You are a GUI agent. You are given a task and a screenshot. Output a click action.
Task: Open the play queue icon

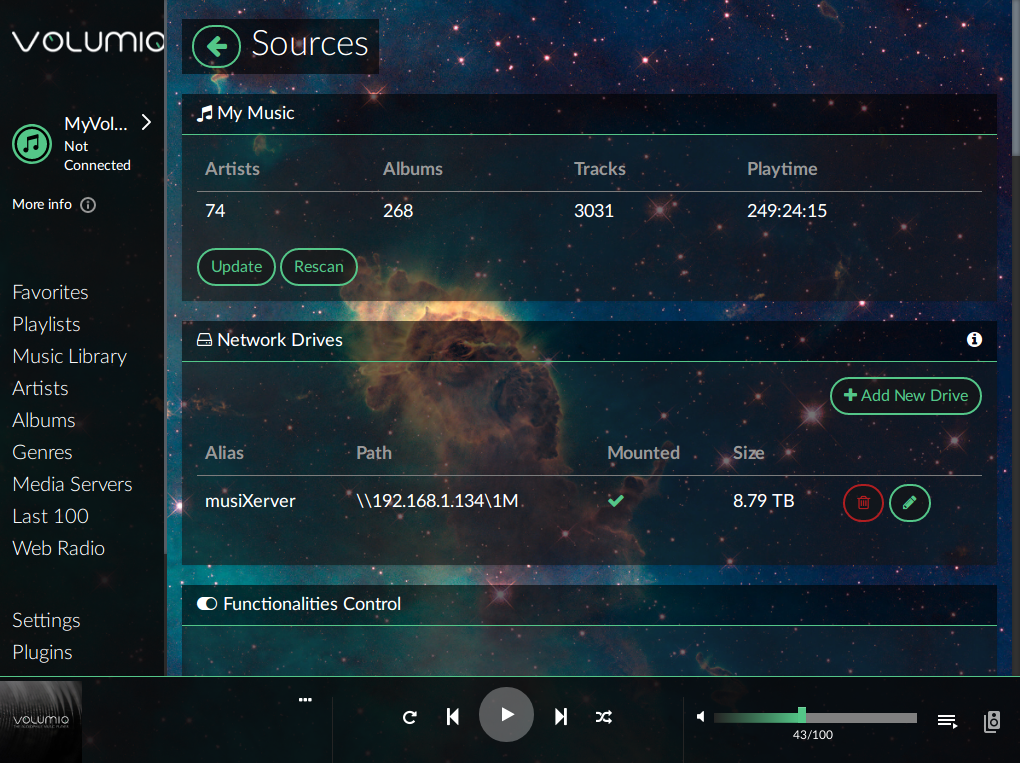tap(947, 721)
